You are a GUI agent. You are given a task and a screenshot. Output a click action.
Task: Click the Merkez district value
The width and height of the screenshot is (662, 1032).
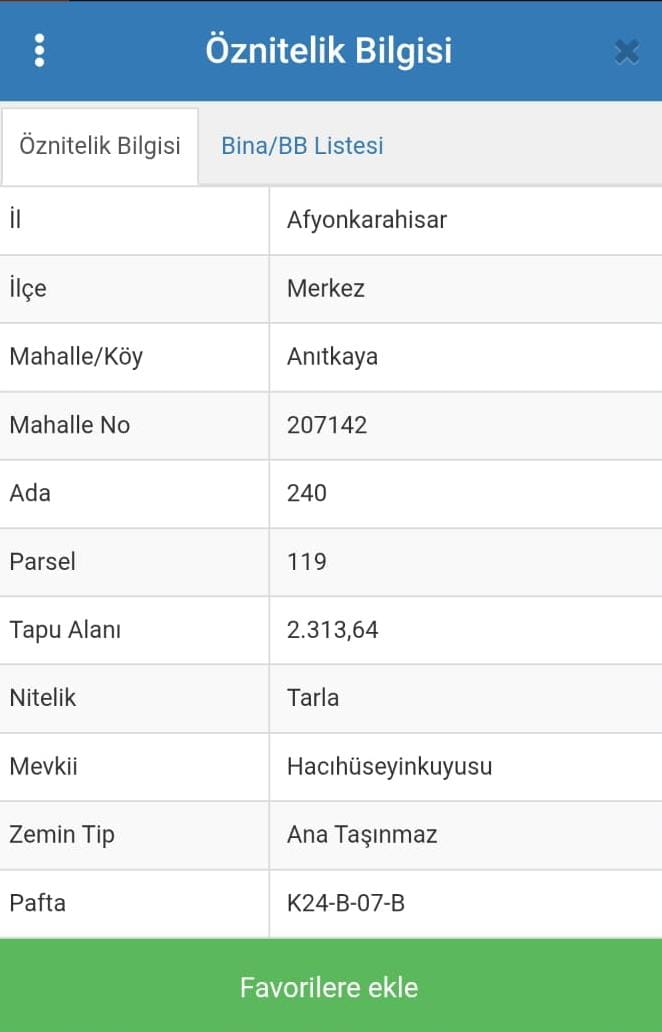pyautogui.click(x=326, y=288)
